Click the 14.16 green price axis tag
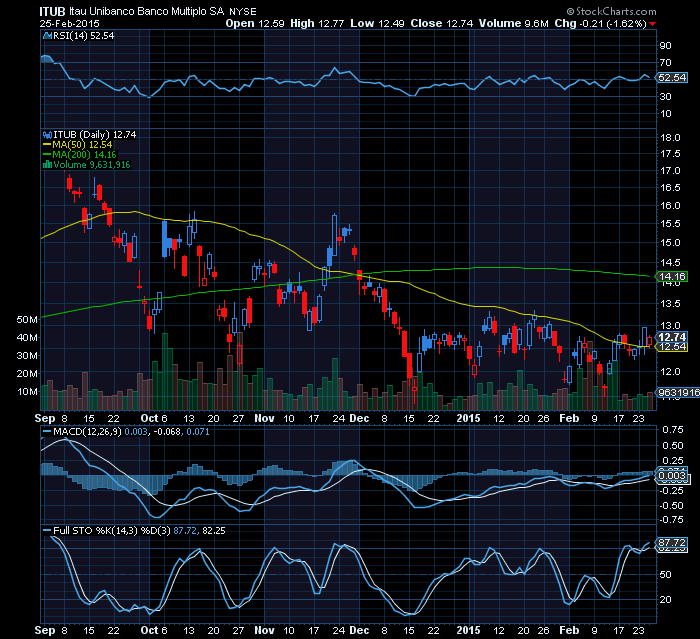 (672, 277)
